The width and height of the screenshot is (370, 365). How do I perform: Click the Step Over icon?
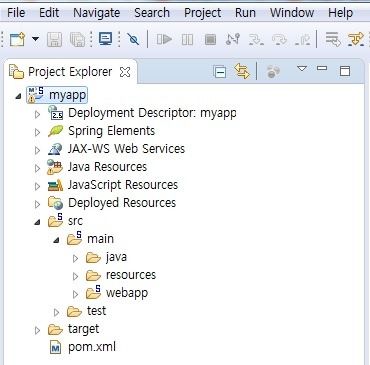(279, 40)
